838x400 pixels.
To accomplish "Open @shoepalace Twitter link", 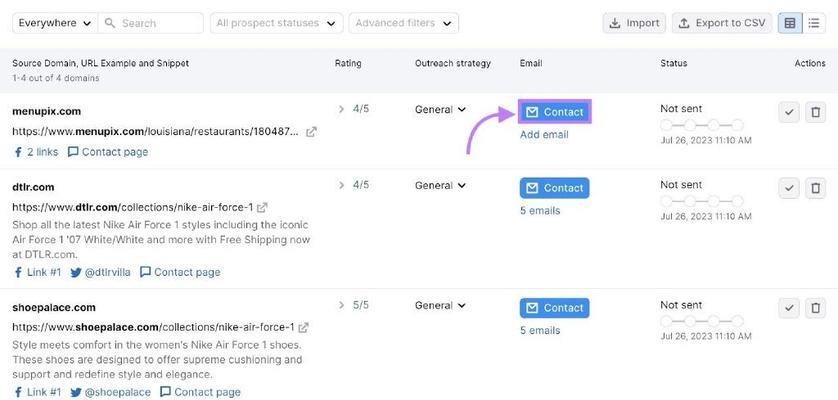I will pos(111,393).
